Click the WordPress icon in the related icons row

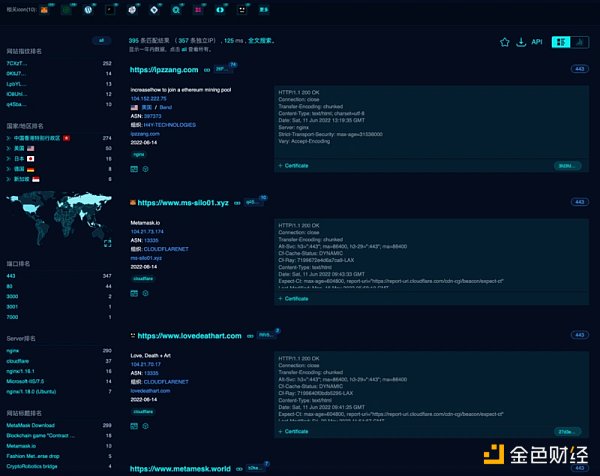(x=89, y=10)
